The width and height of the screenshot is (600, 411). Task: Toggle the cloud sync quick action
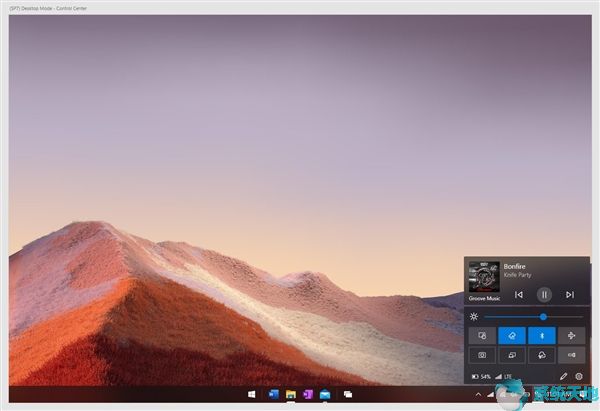click(542, 355)
